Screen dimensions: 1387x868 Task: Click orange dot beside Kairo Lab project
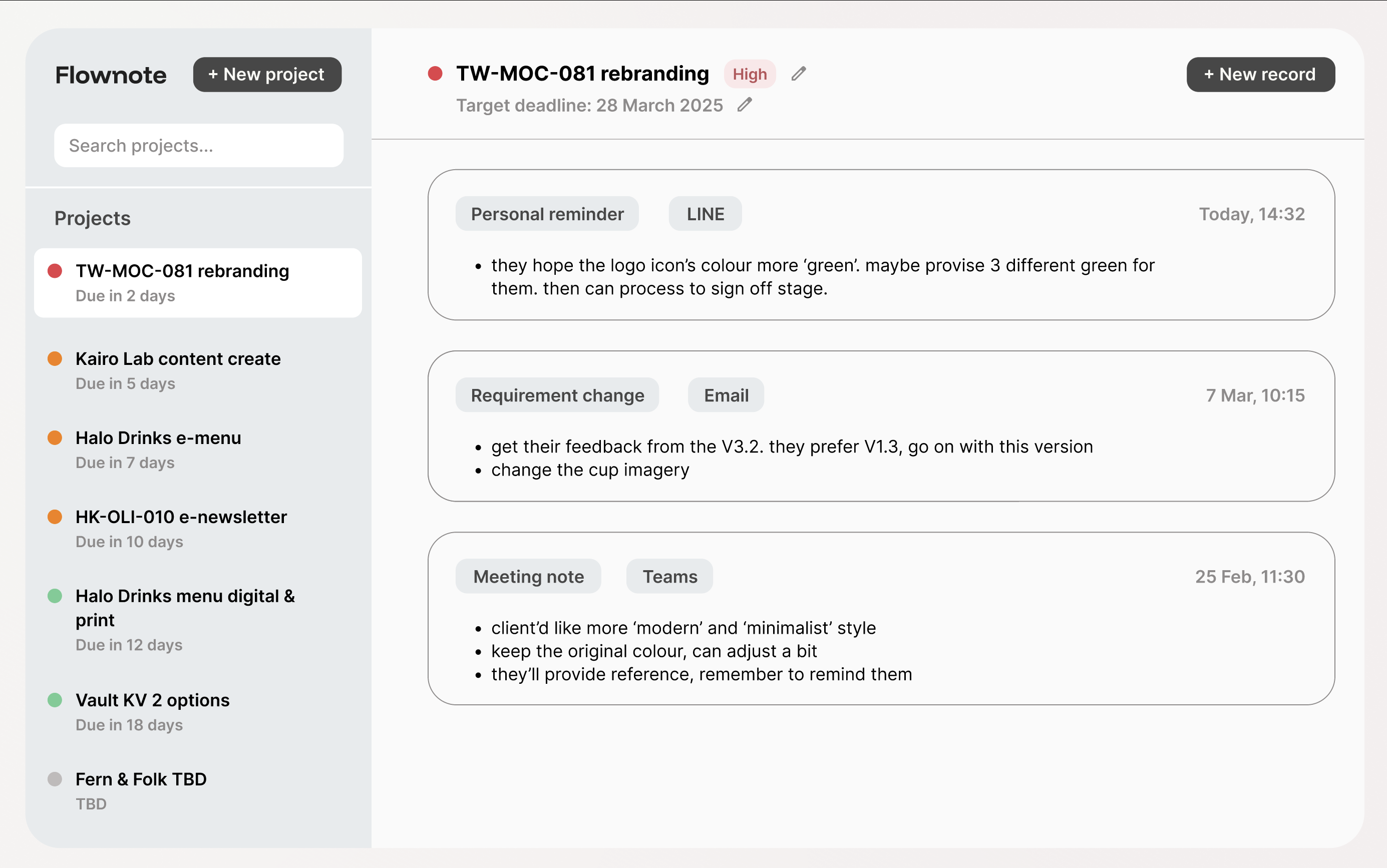(55, 359)
